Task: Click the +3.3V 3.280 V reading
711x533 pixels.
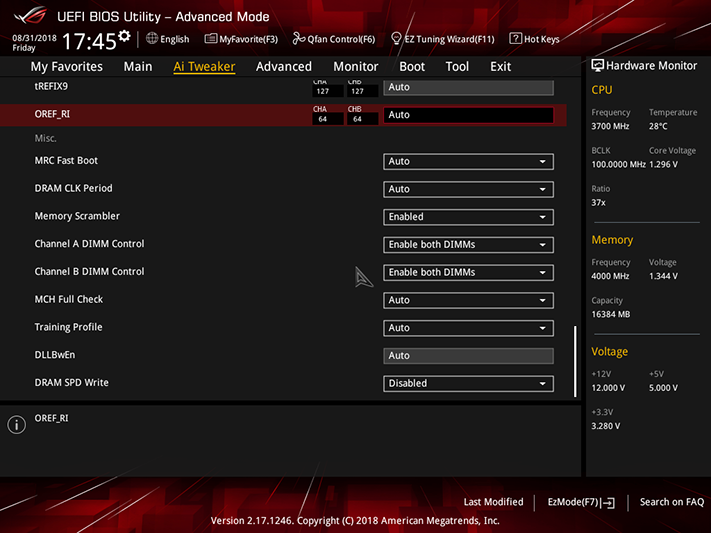Action: [605, 426]
